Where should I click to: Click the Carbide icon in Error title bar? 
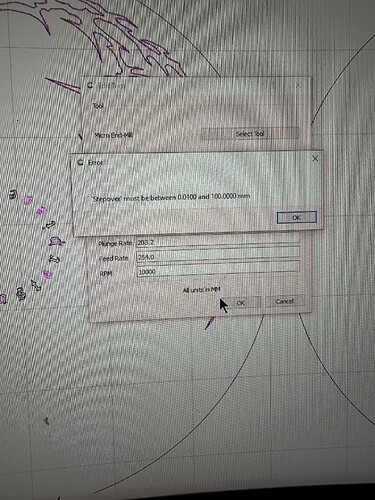coord(80,163)
